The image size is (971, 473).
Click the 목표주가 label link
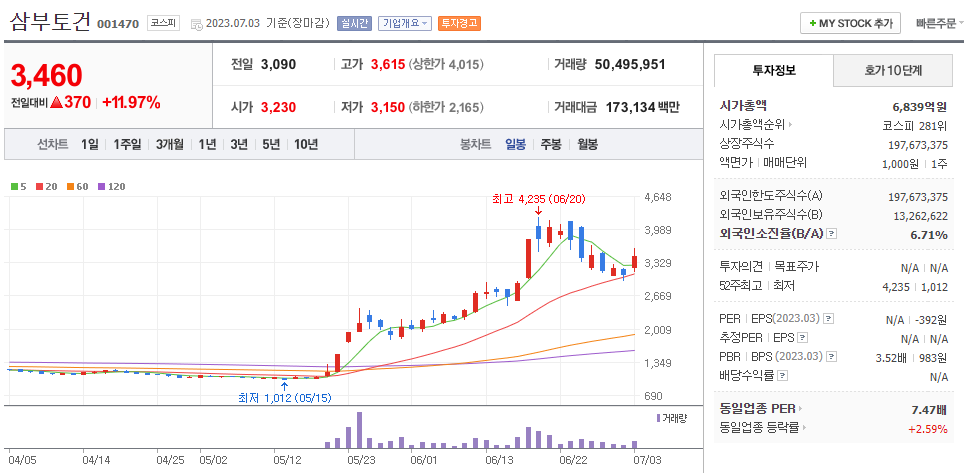tap(798, 267)
